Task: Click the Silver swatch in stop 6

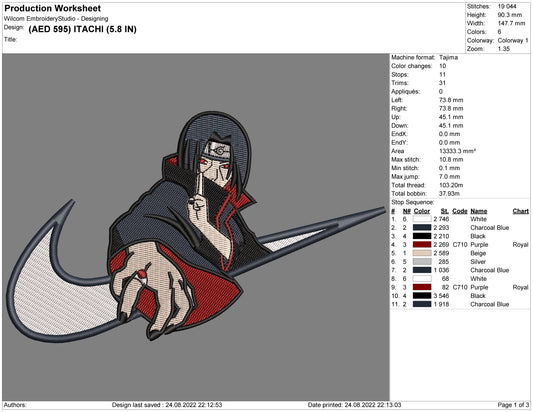Action: pos(422,261)
